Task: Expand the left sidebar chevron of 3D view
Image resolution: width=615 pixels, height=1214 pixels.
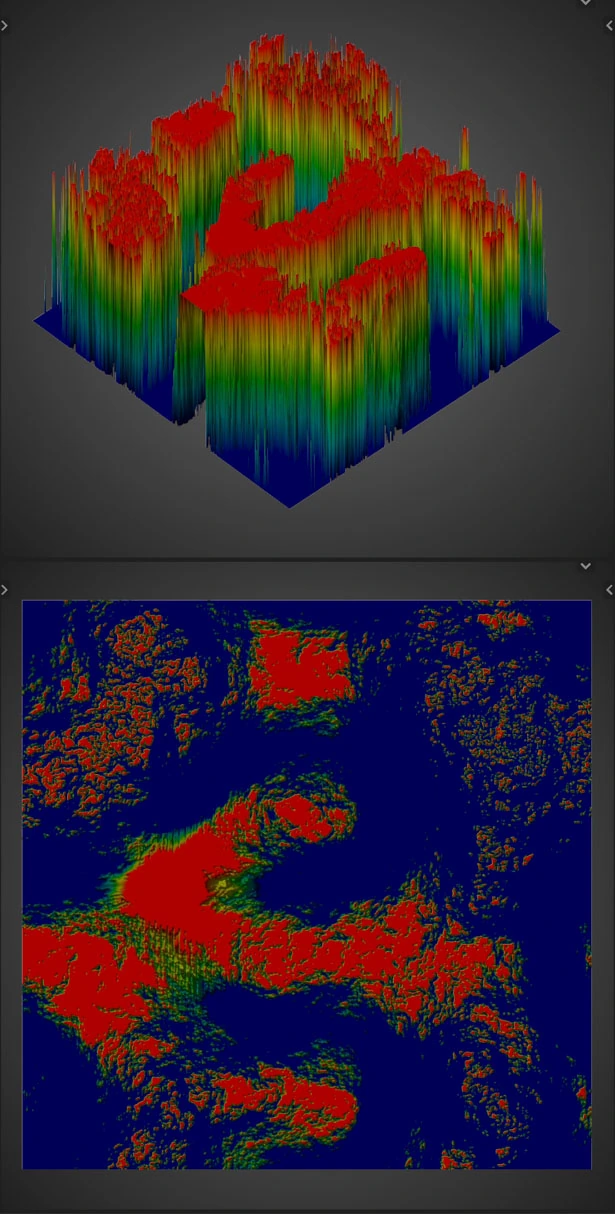Action: (4, 26)
